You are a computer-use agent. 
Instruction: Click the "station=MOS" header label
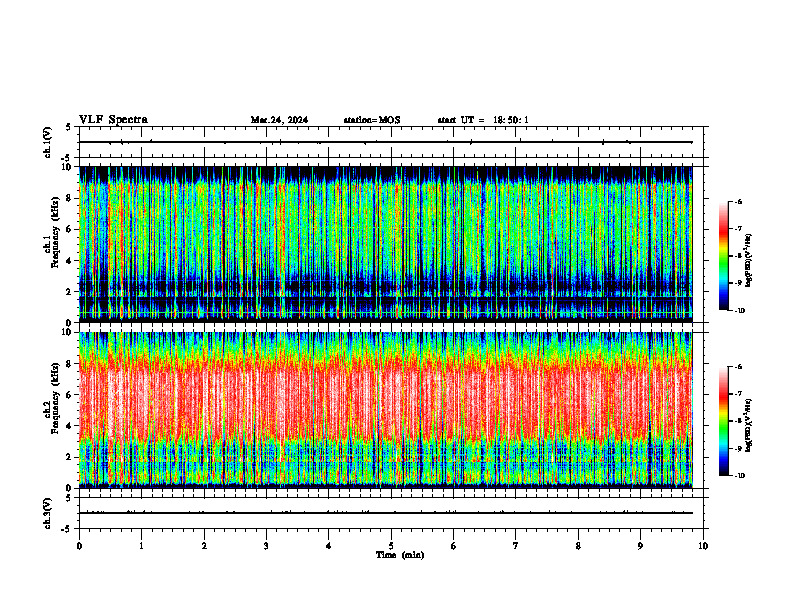pos(372,120)
